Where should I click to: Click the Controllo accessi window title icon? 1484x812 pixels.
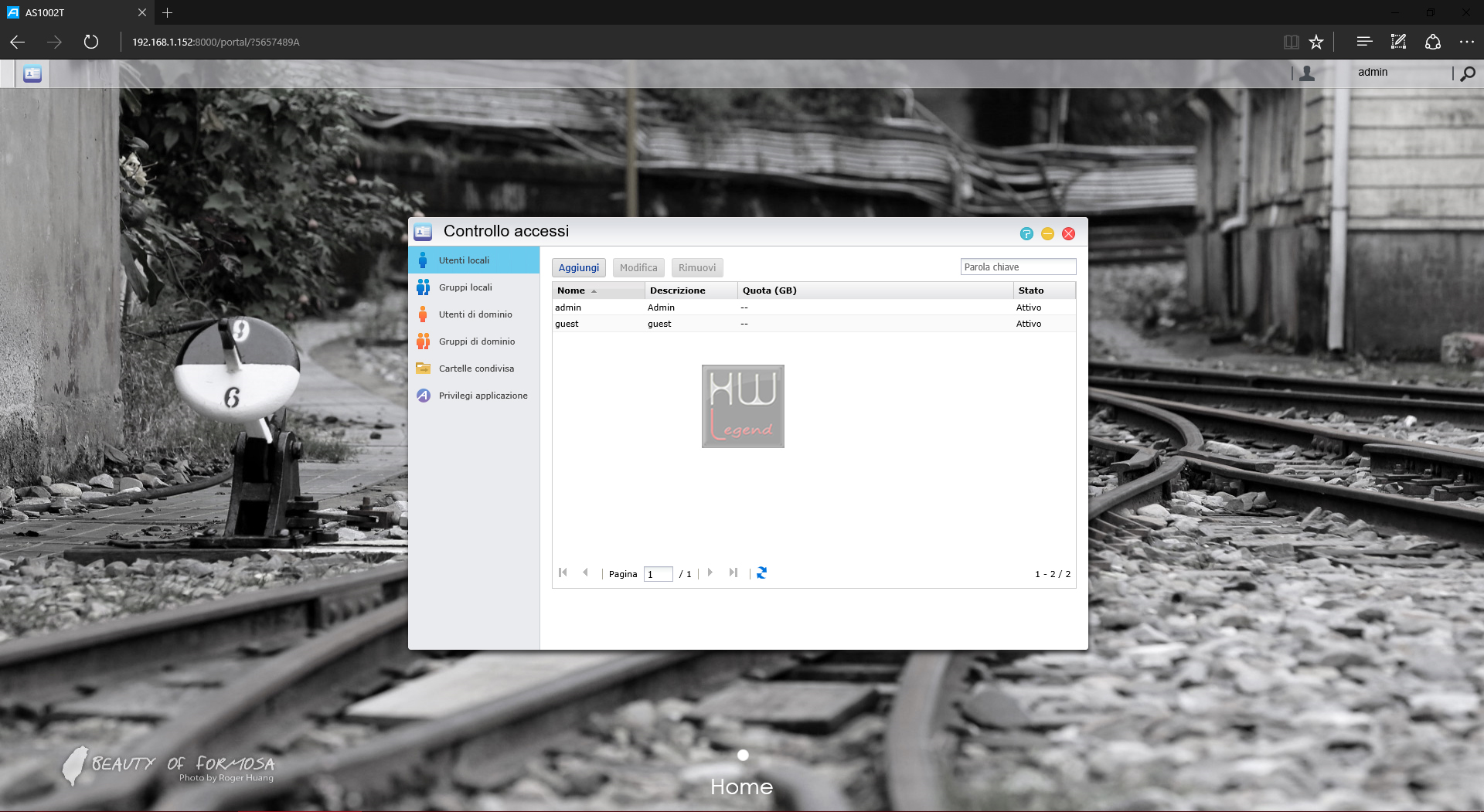pyautogui.click(x=423, y=232)
